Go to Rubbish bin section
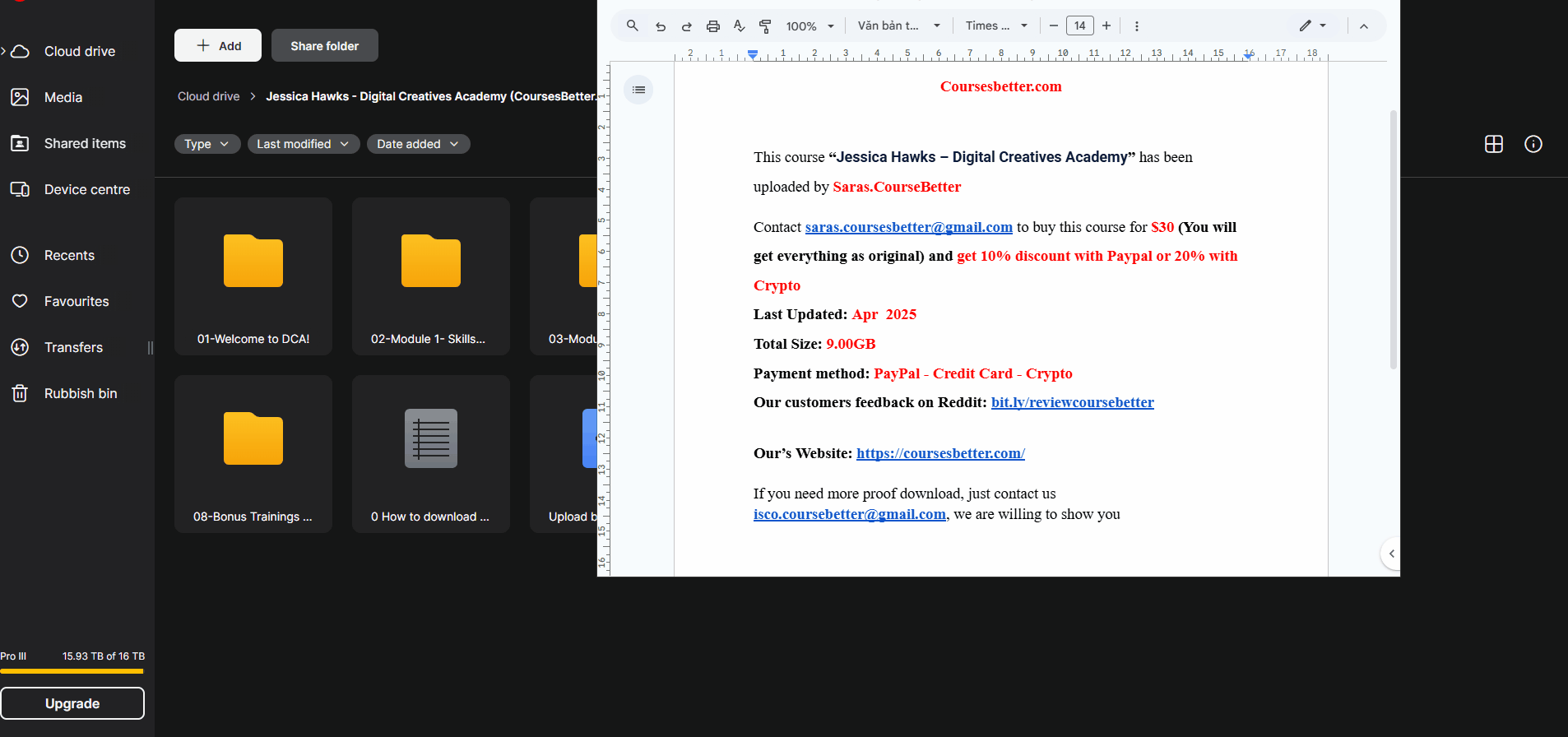This screenshot has width=1568, height=737. pos(80,393)
